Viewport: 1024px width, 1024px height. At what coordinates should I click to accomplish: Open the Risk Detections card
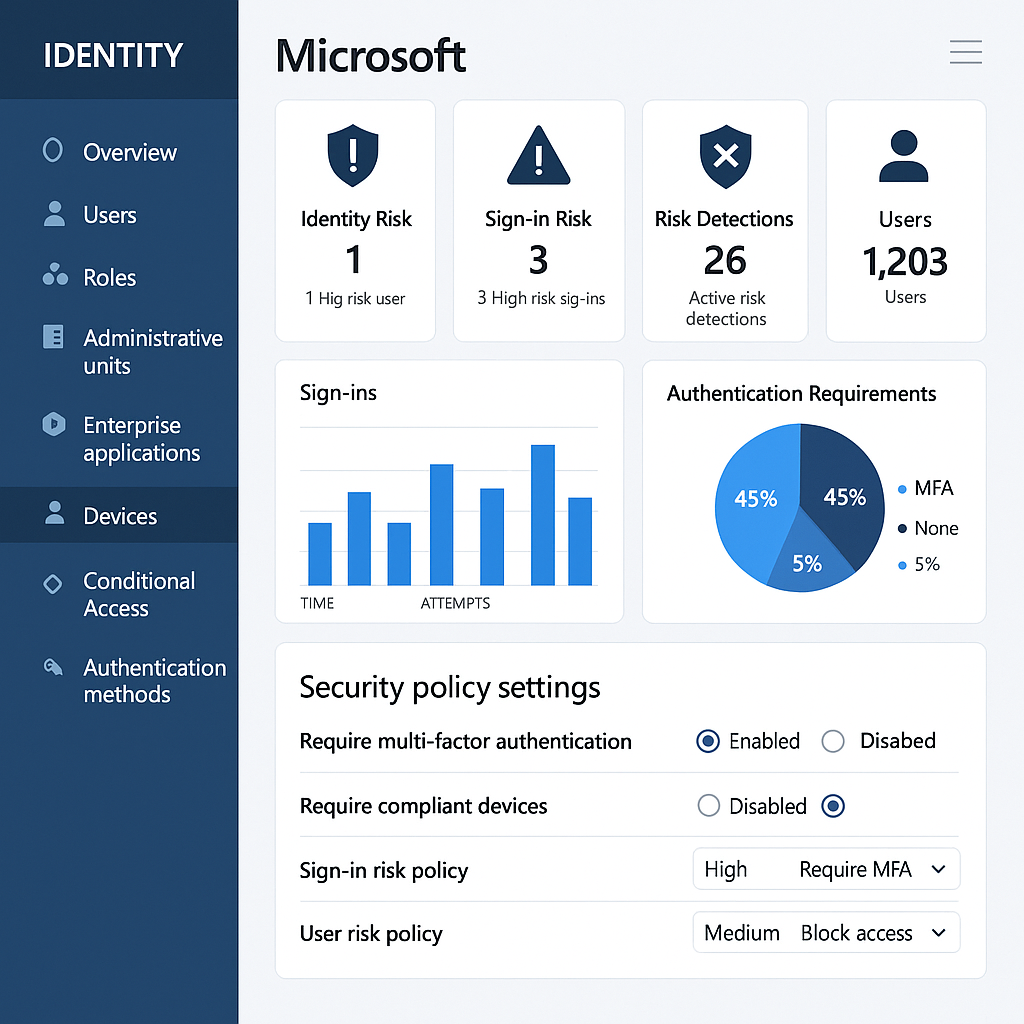pos(725,221)
